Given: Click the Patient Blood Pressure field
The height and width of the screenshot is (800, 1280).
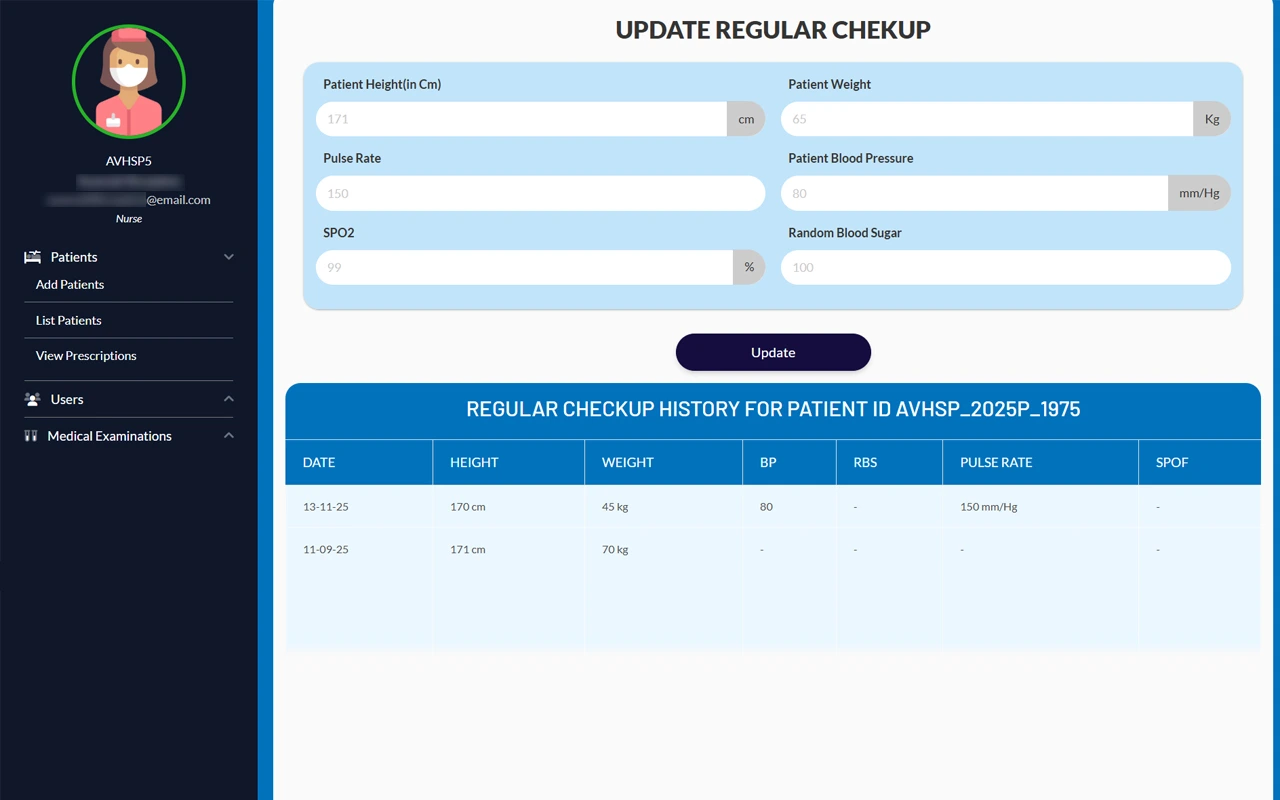Looking at the screenshot, I should [x=974, y=193].
